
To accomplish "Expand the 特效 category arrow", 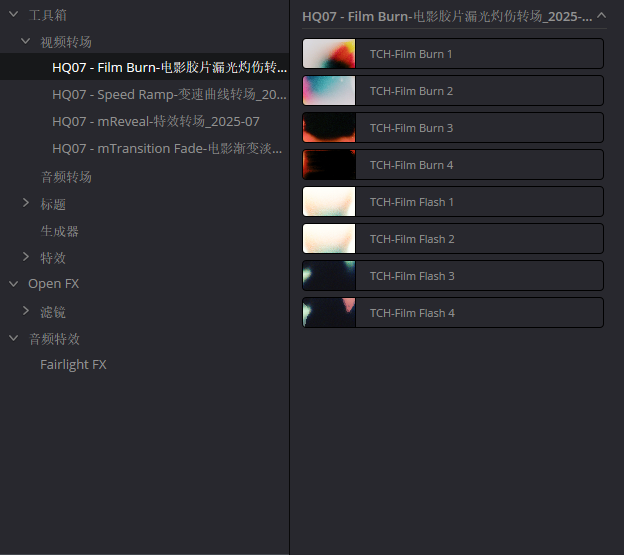I will point(26,258).
